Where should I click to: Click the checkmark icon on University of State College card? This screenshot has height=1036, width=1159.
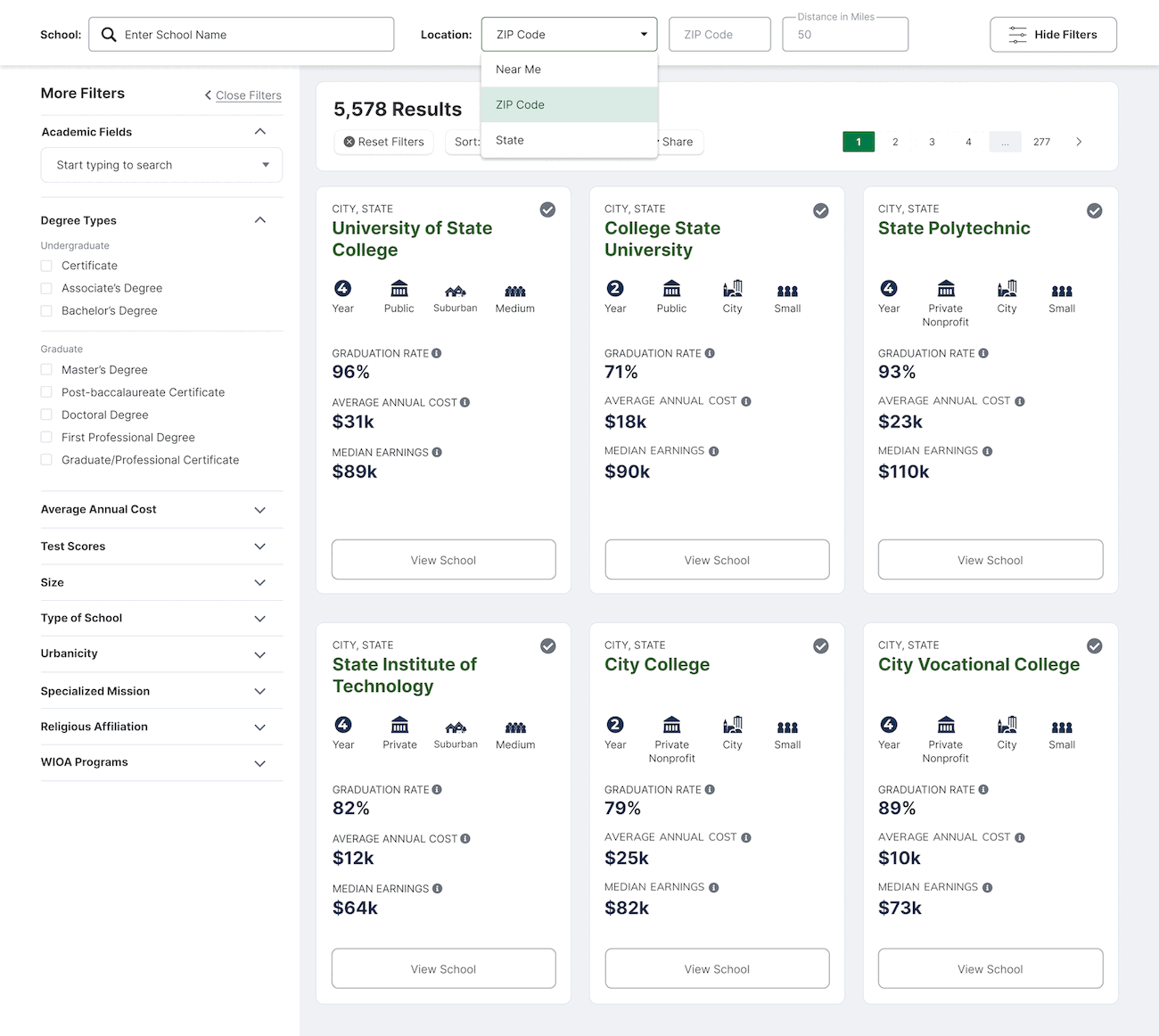(547, 210)
